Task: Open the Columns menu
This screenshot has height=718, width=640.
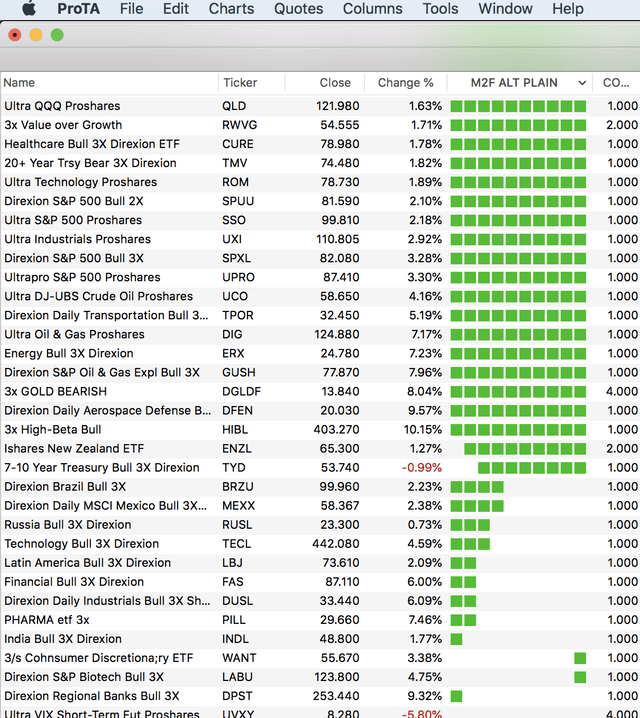Action: tap(373, 9)
